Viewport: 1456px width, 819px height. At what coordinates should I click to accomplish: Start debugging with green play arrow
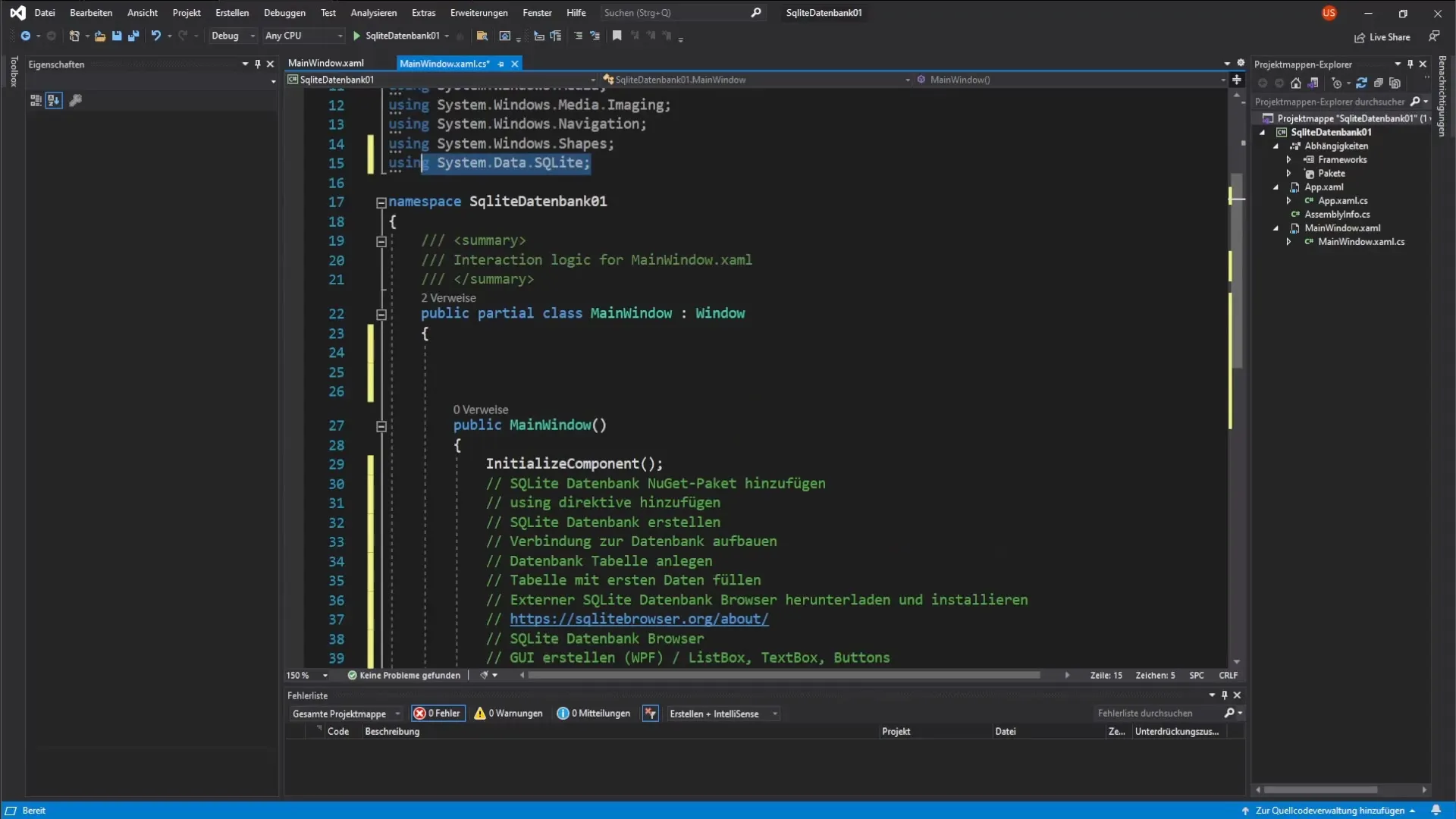356,36
